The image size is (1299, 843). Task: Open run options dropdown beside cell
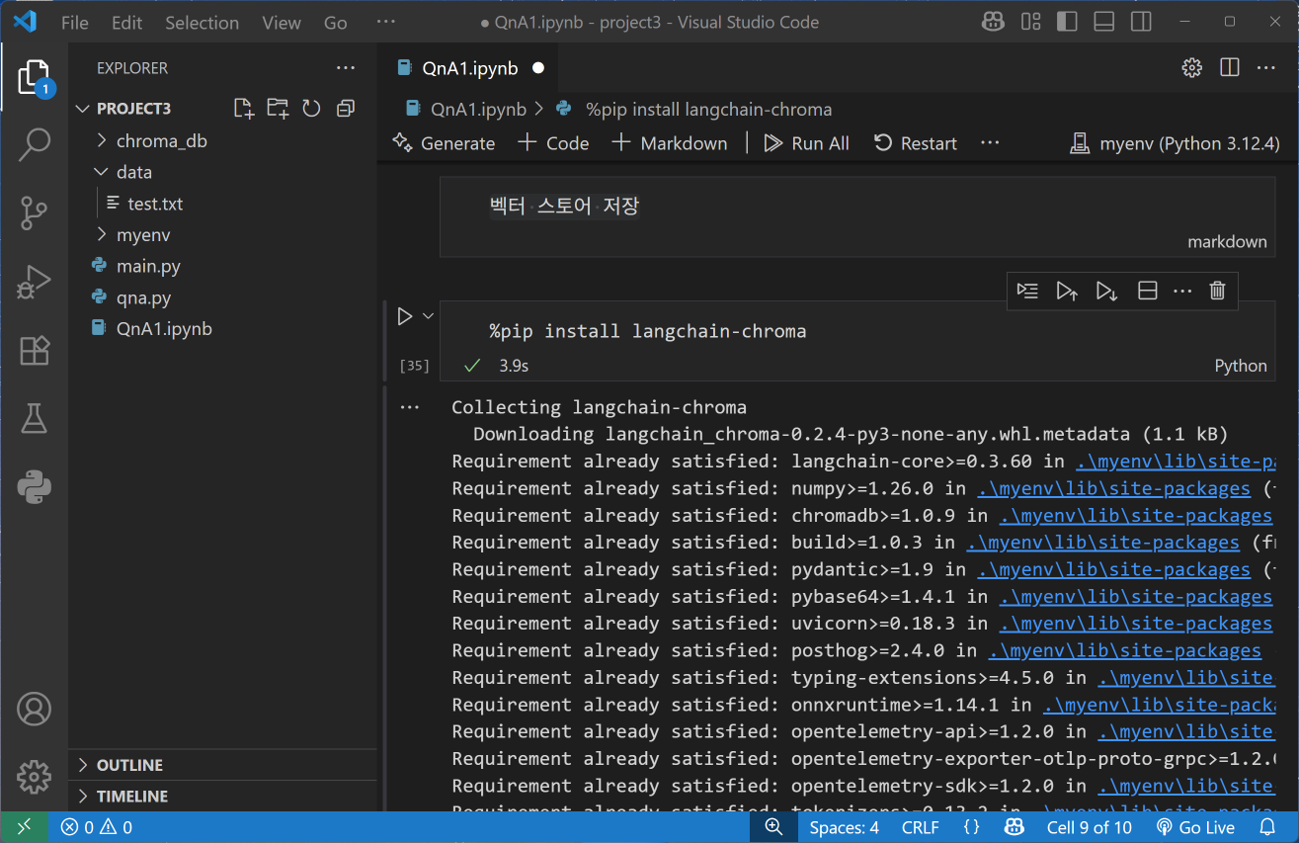428,316
